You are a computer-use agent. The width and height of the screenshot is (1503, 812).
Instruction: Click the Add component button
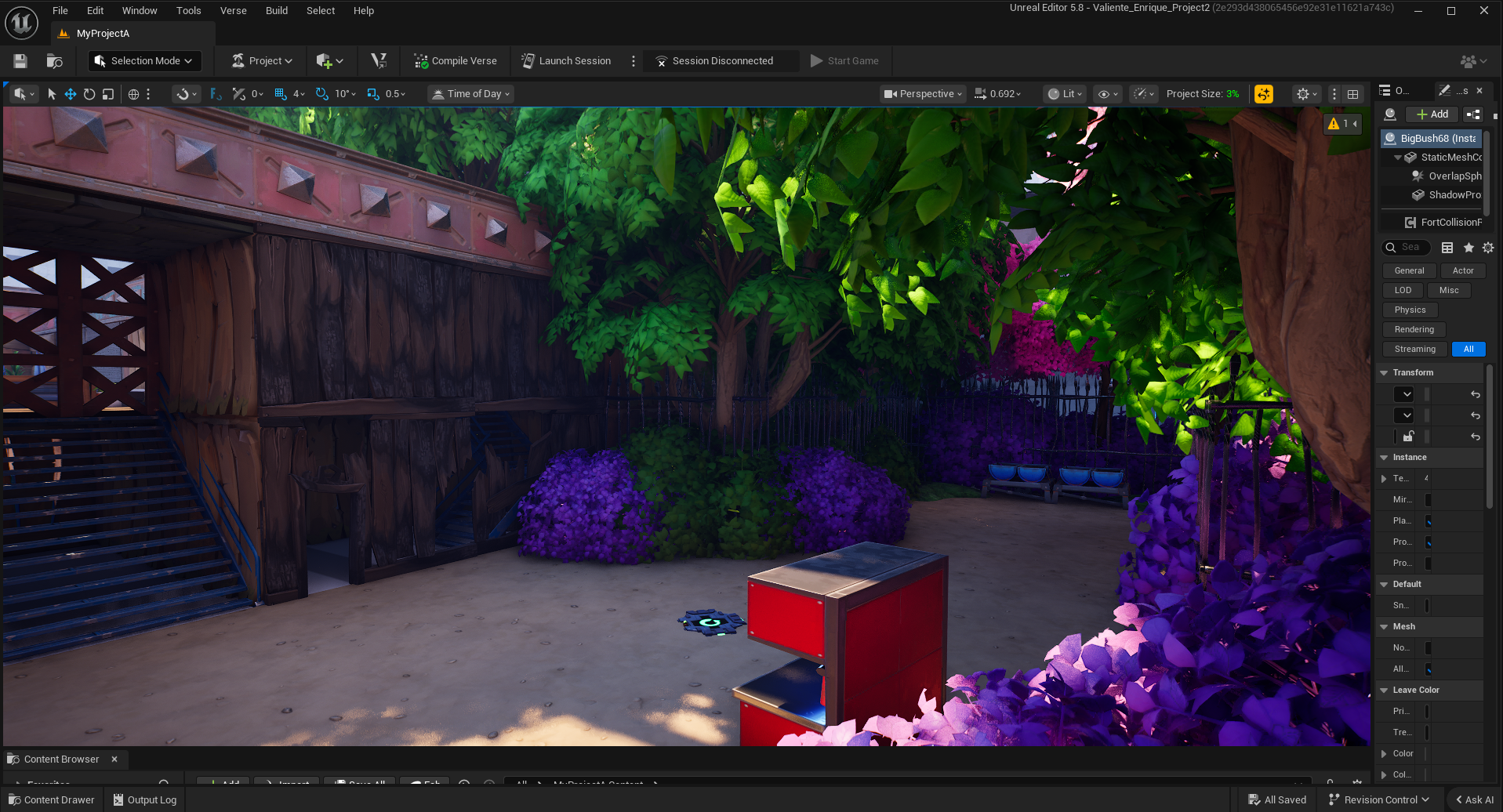[x=1432, y=114]
